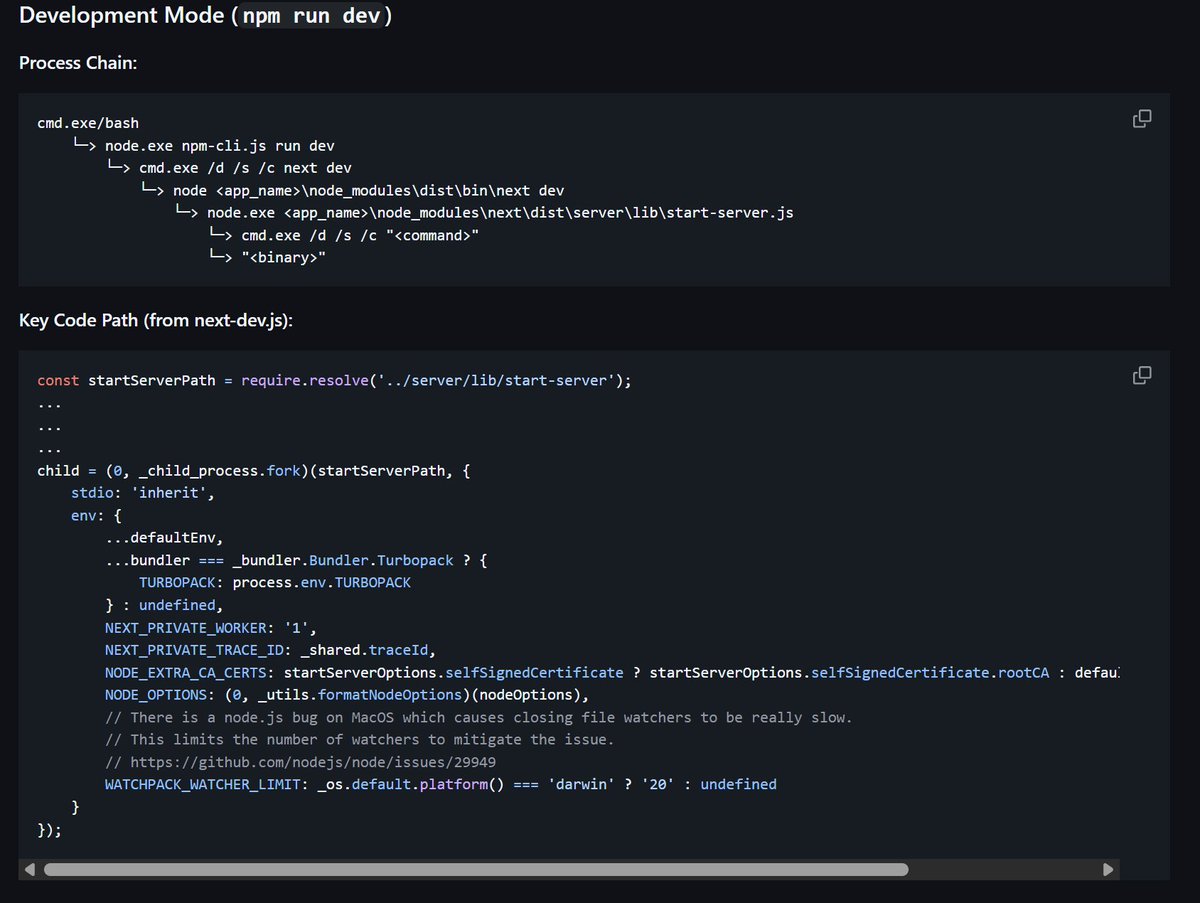
Task: Click the '} : undefined,' line
Action: pos(164,605)
